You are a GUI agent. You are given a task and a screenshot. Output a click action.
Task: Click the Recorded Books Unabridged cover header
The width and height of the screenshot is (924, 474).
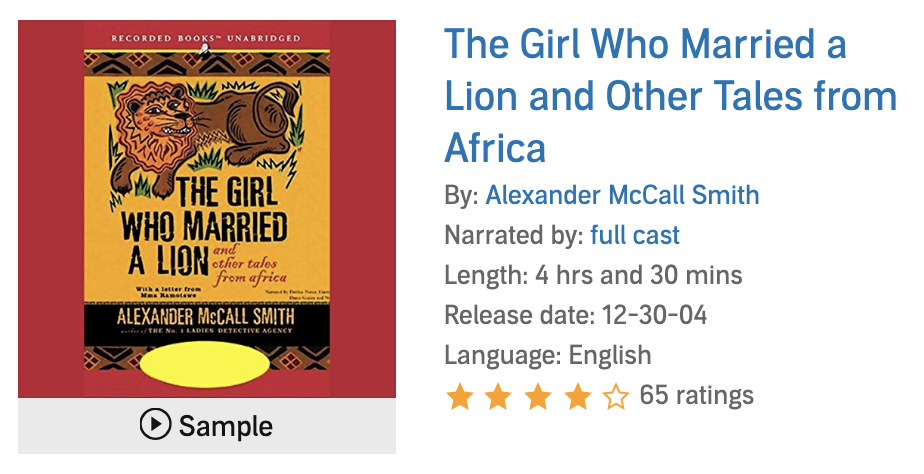pos(206,39)
